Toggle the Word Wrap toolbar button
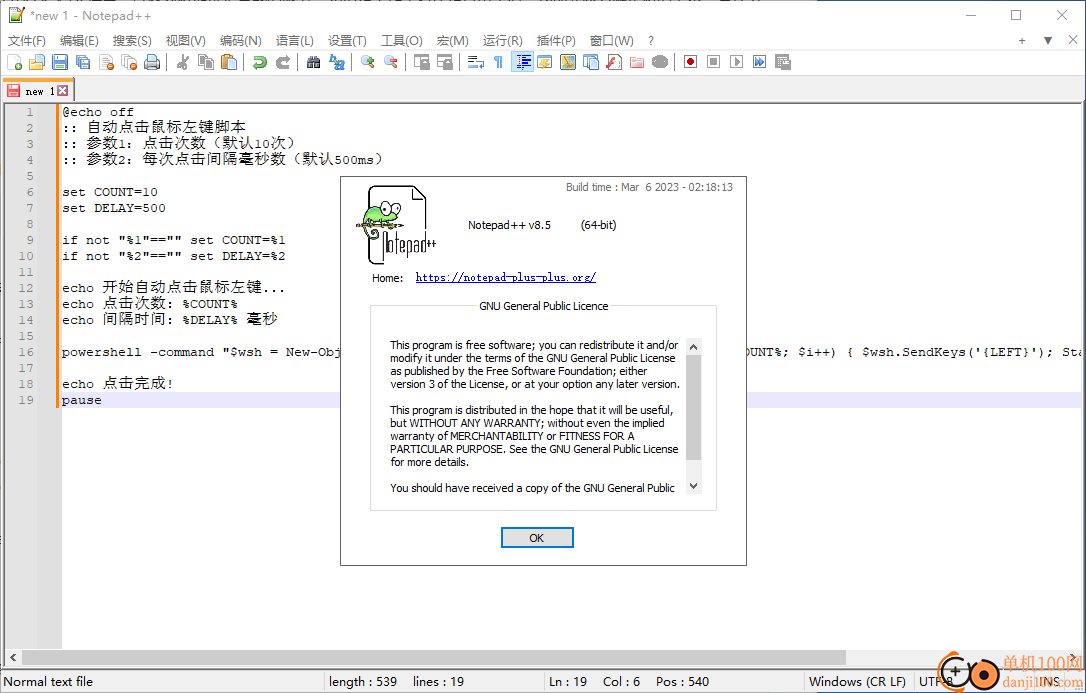Screen dimensions: 1086x693 point(476,62)
